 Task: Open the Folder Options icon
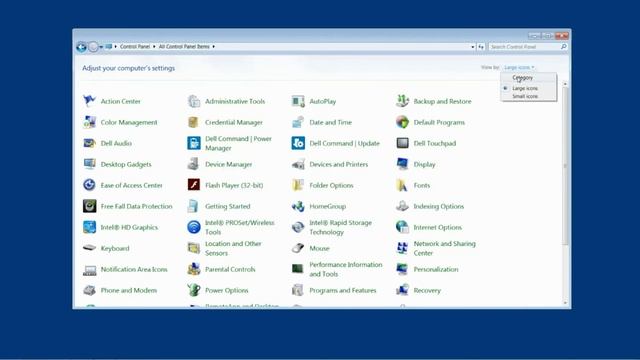coord(298,185)
